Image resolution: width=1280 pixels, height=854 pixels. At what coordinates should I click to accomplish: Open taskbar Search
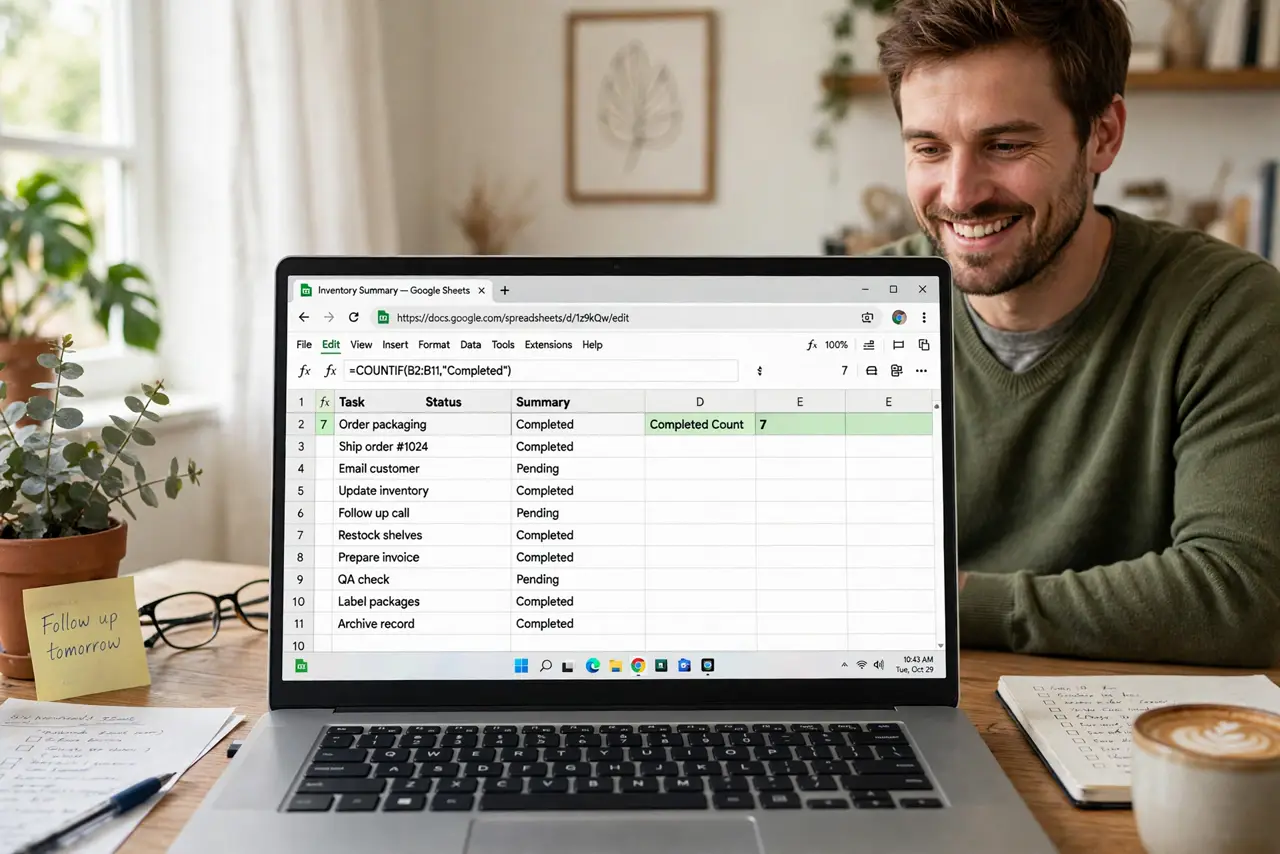click(x=546, y=665)
